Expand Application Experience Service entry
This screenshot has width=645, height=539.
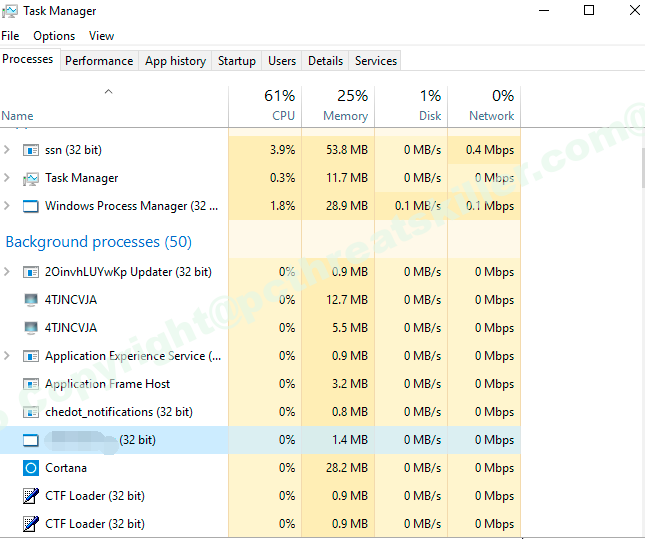pos(7,355)
